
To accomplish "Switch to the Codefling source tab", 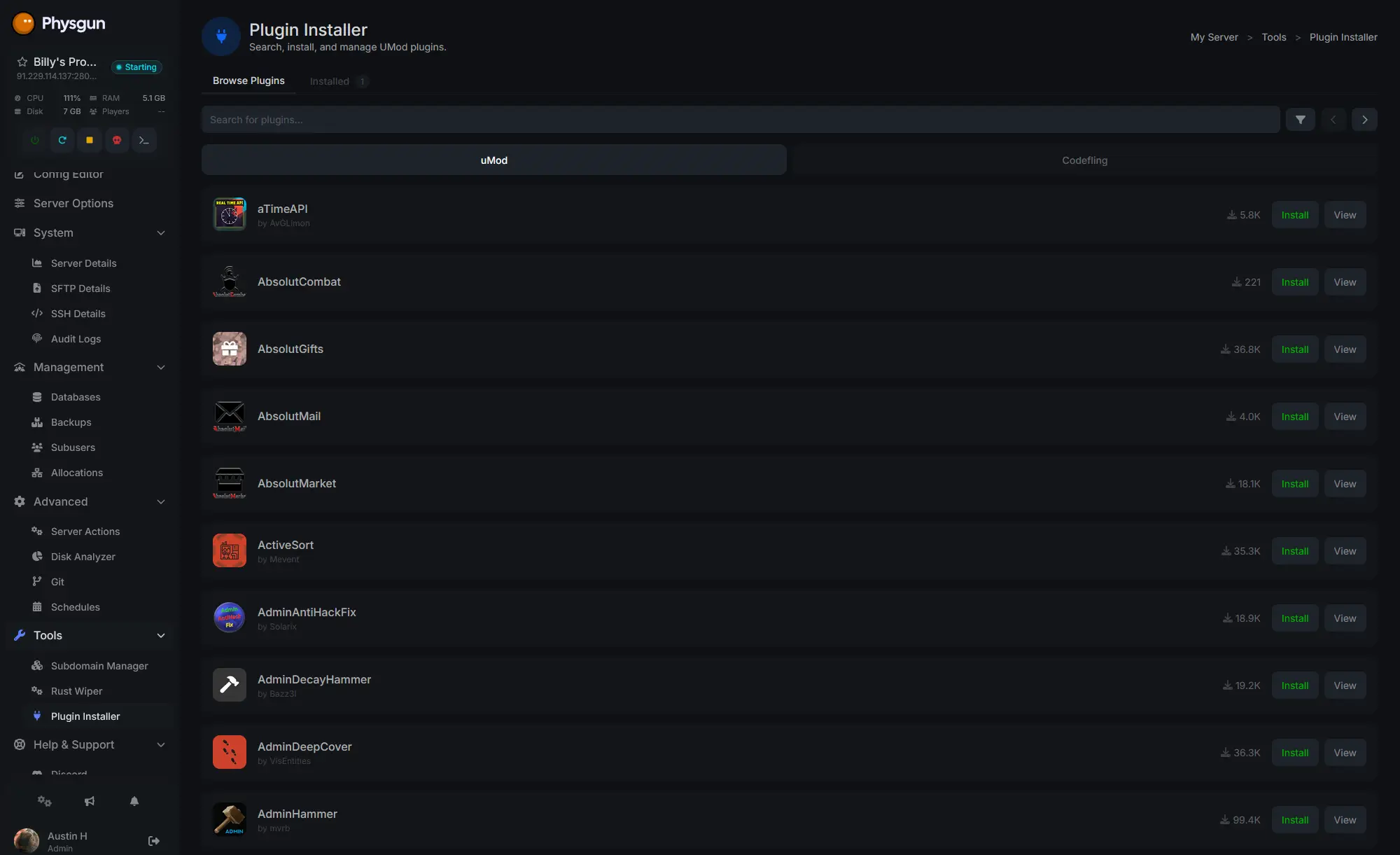I will click(x=1084, y=160).
